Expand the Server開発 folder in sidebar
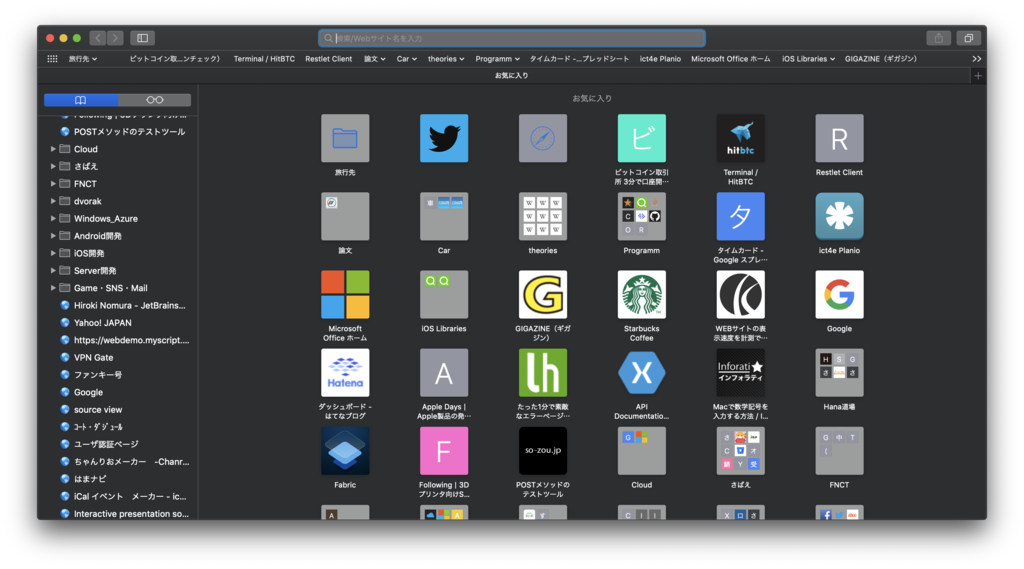The image size is (1024, 569). pos(53,270)
